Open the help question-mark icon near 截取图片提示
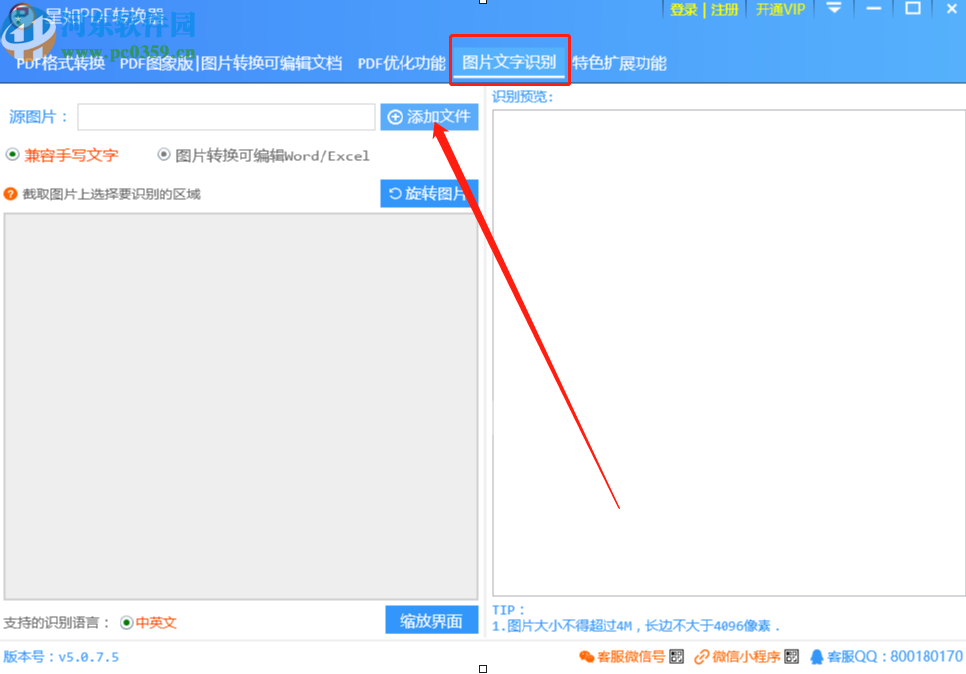966x674 pixels. (9, 192)
